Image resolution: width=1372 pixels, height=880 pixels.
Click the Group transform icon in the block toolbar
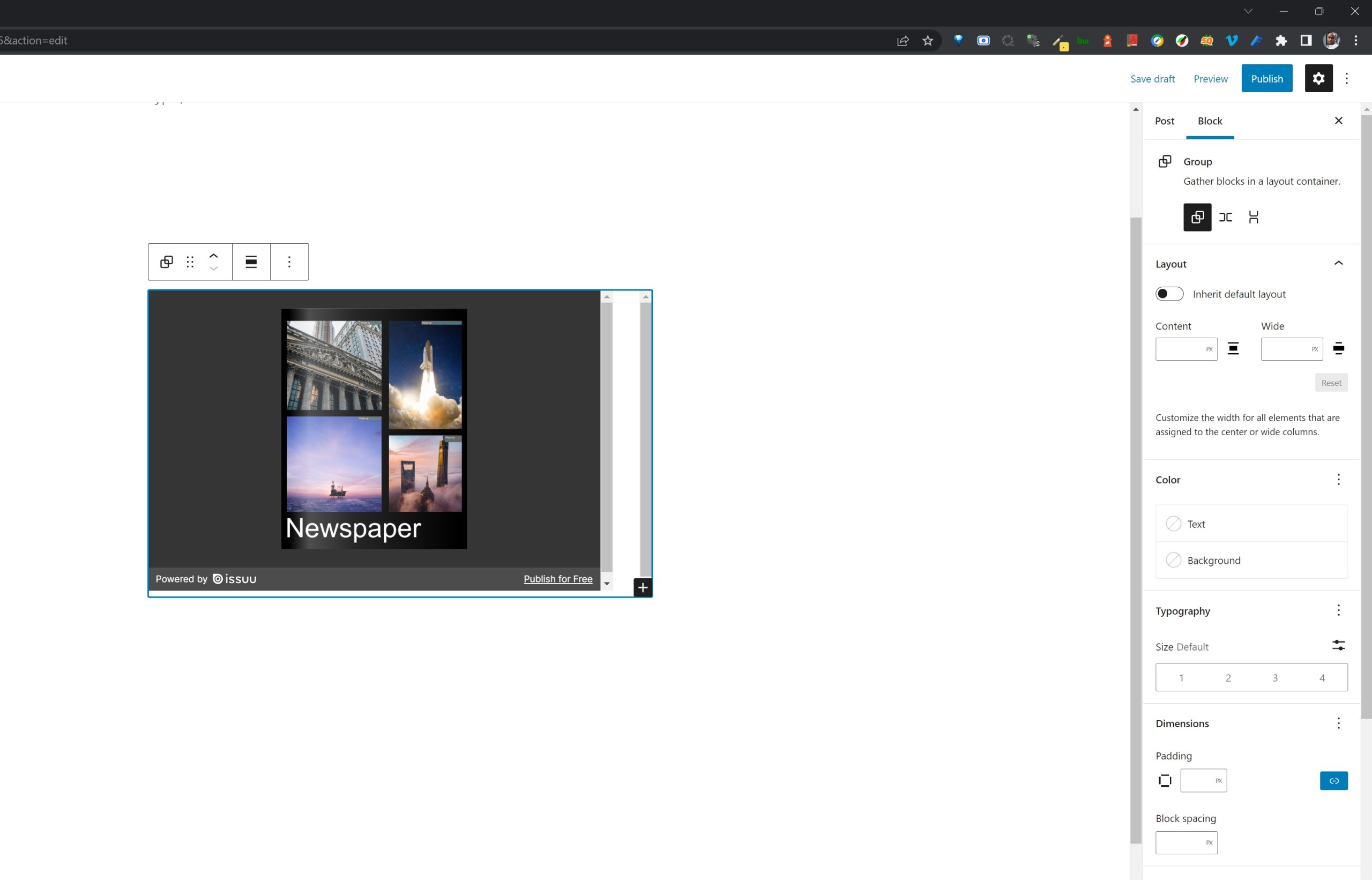click(166, 262)
